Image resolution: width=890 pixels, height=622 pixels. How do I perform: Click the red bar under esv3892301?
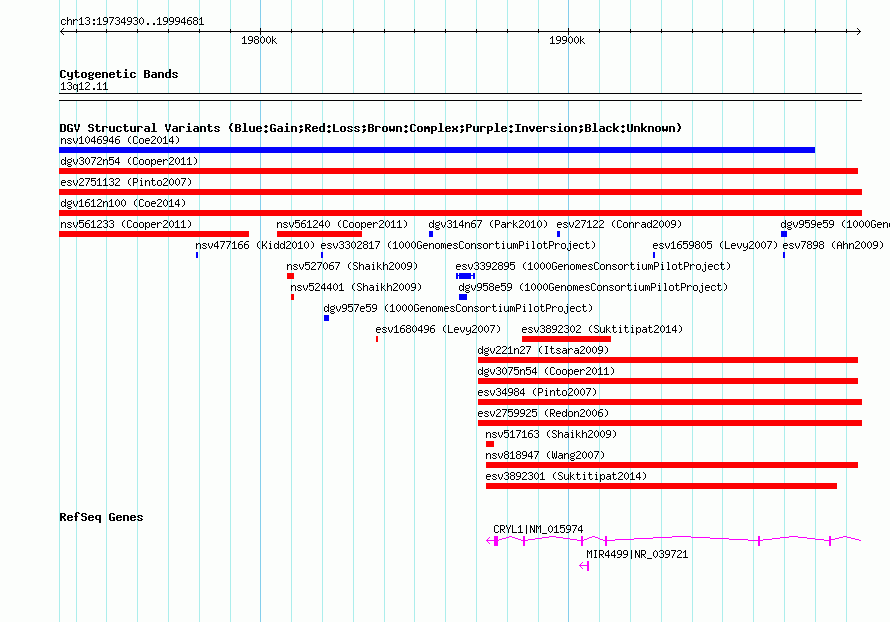pos(661,486)
